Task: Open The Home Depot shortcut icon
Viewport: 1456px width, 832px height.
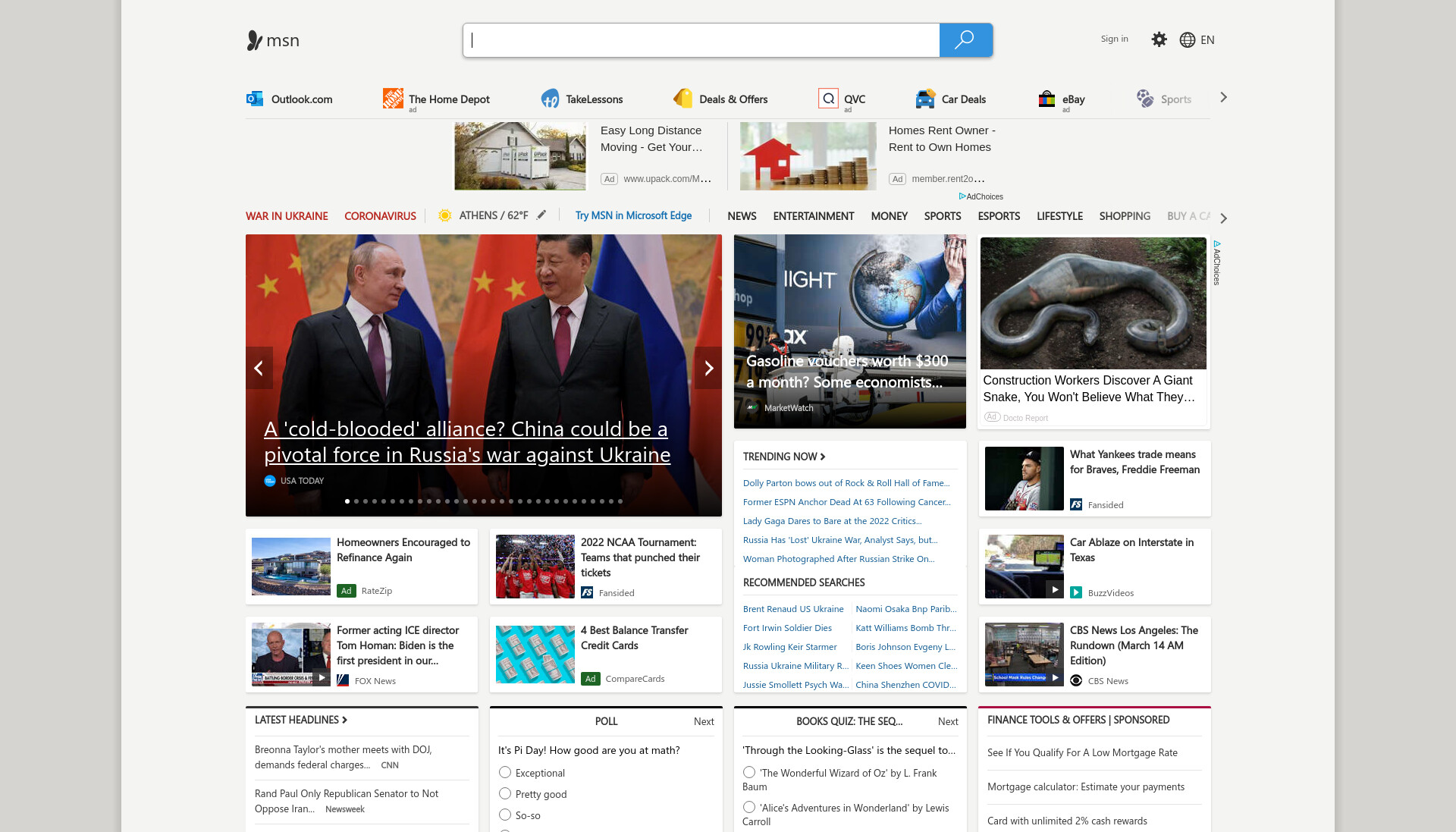Action: point(393,99)
